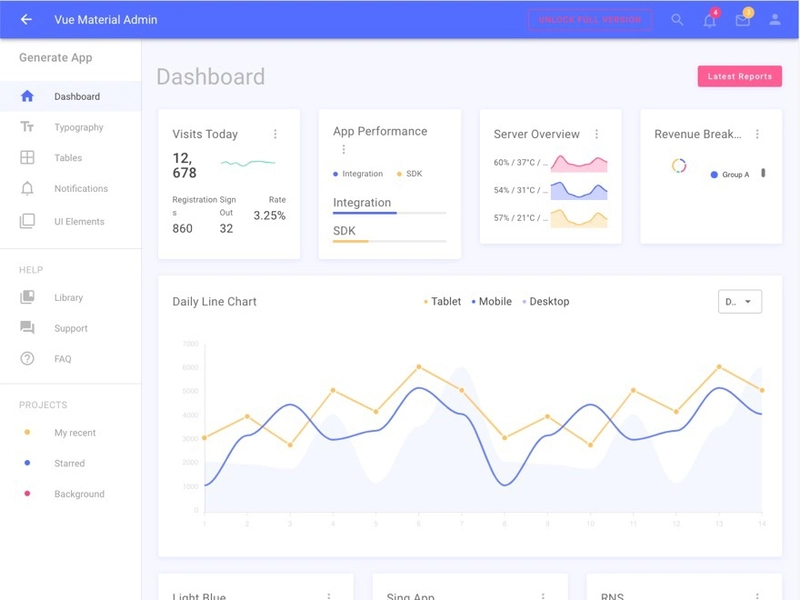
Task: Click the Typography sidebar icon
Action: (27, 127)
